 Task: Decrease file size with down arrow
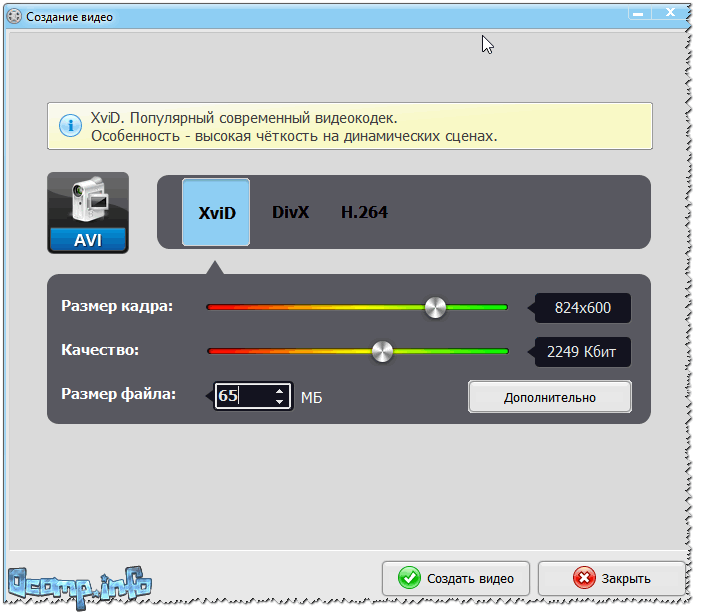(280, 402)
